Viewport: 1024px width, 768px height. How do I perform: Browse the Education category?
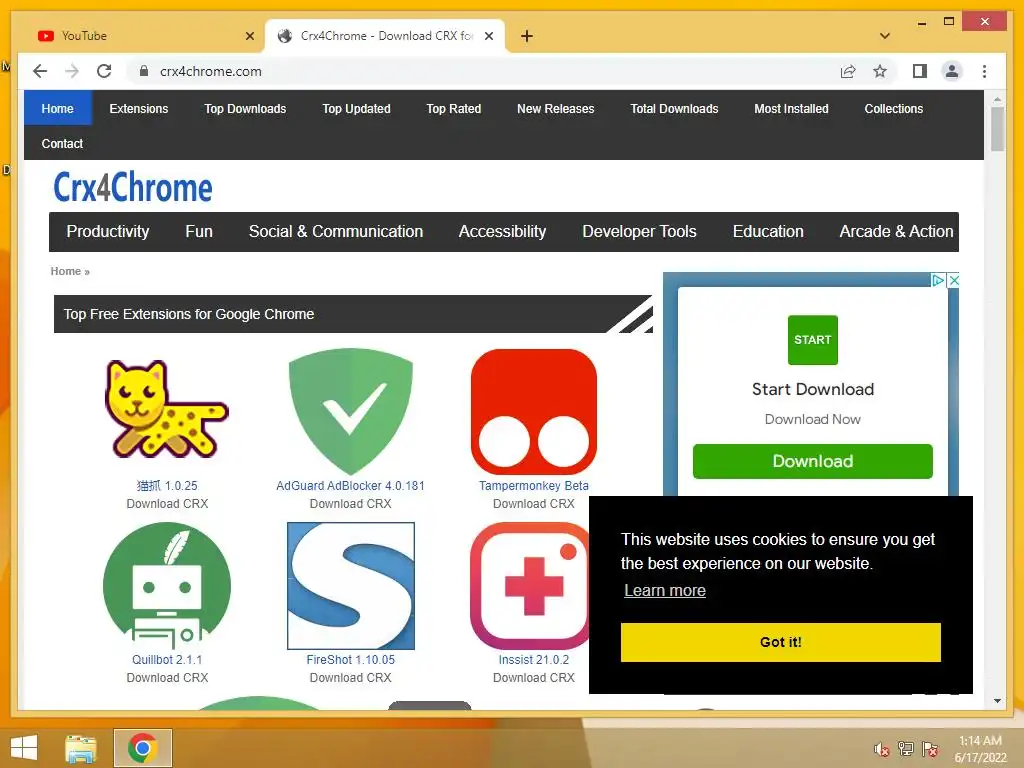point(768,232)
